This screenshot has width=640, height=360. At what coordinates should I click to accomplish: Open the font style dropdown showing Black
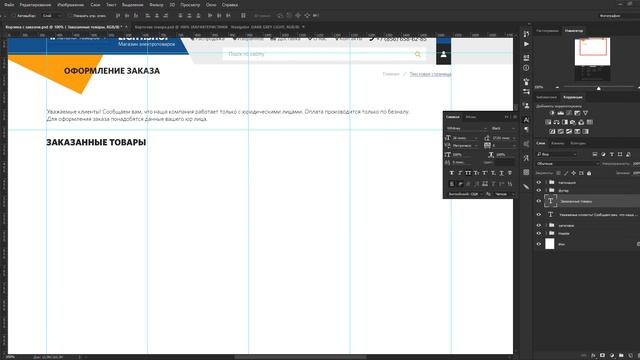503,128
